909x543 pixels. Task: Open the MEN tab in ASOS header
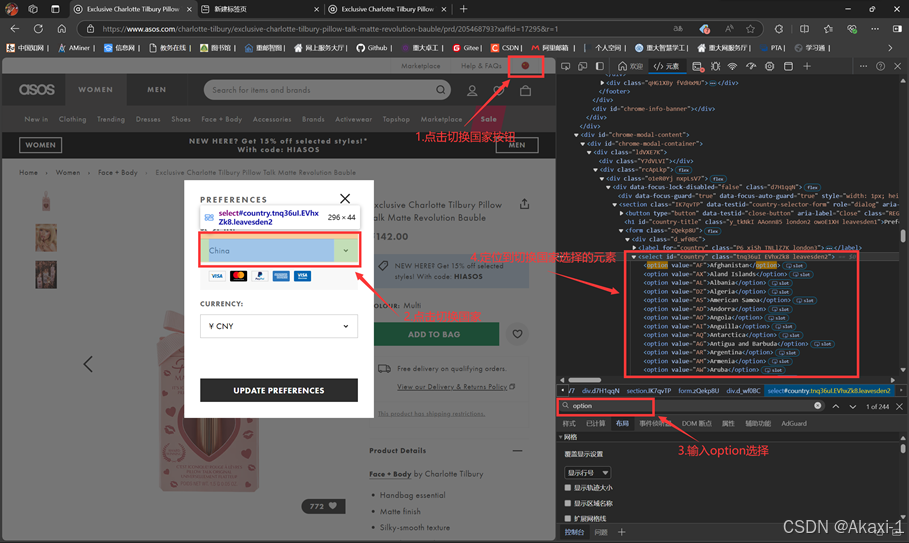(157, 90)
